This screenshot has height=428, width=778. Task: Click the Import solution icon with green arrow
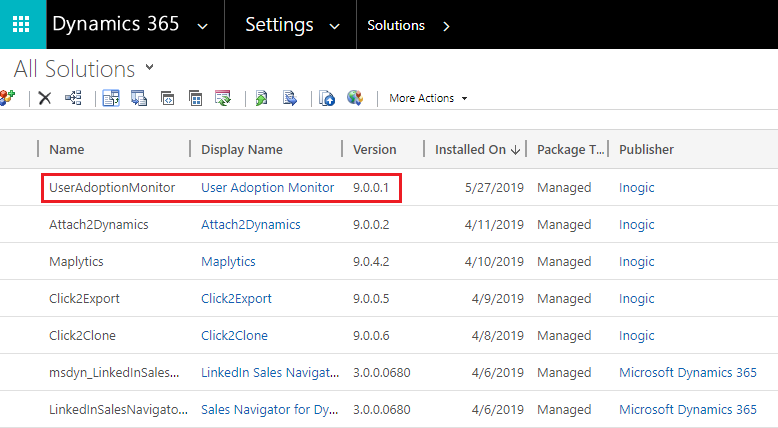point(261,98)
